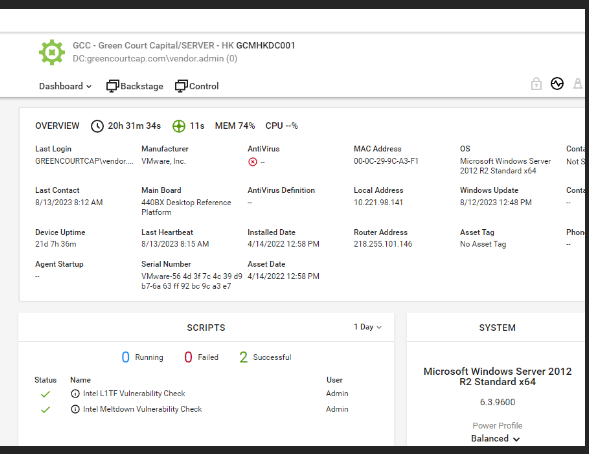This screenshot has height=454, width=589.
Task: Click the green gear agent status icon
Action: coord(52,52)
